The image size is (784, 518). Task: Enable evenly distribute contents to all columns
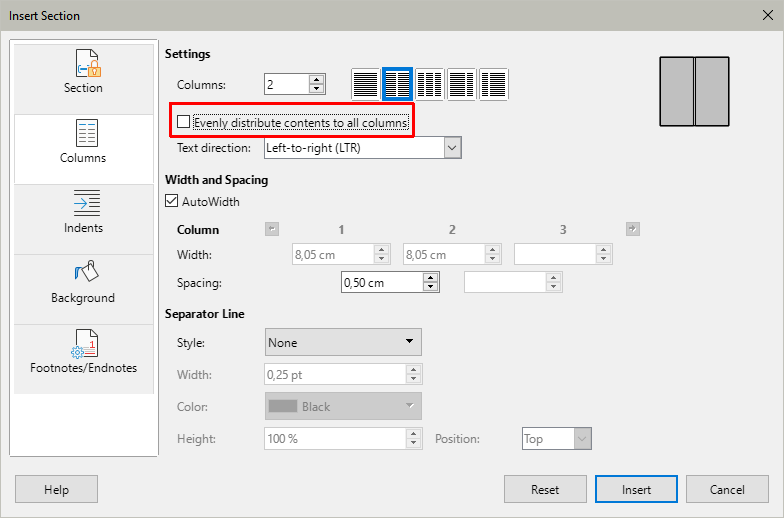click(x=183, y=122)
